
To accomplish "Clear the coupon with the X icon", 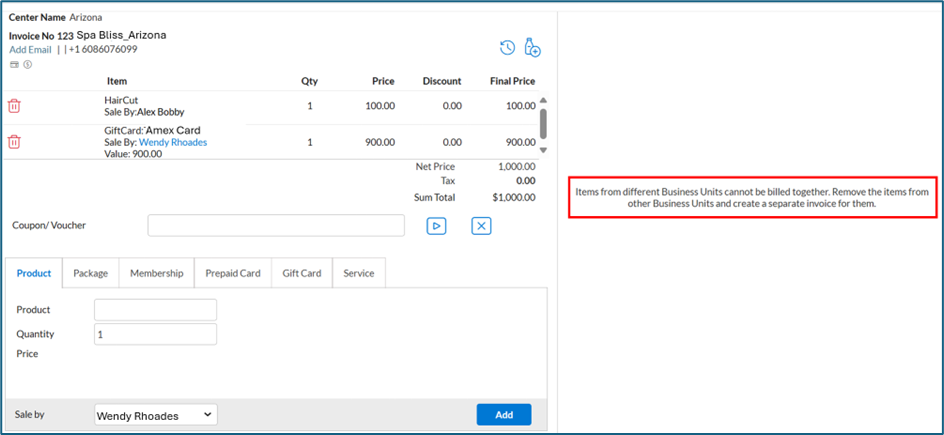I will pos(481,226).
